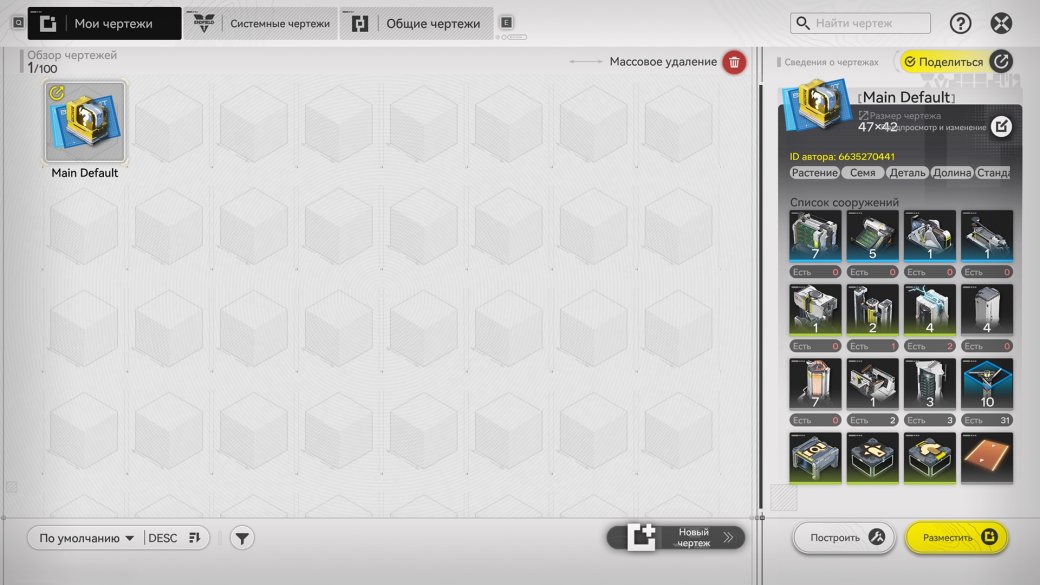Open blueprint preview and edit icon

[1001, 126]
